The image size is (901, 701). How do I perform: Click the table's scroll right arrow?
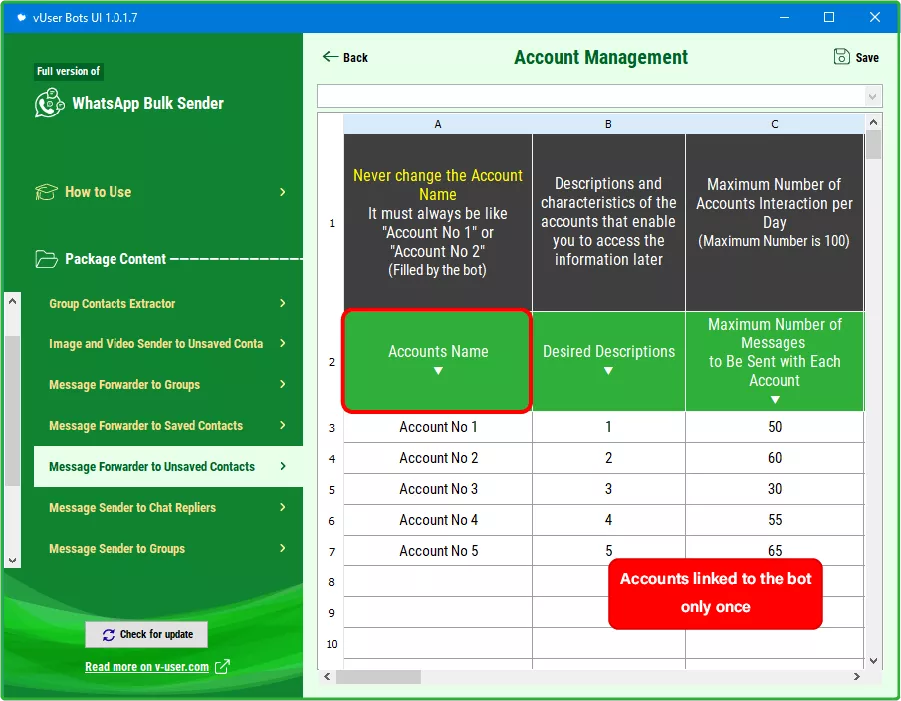click(857, 677)
